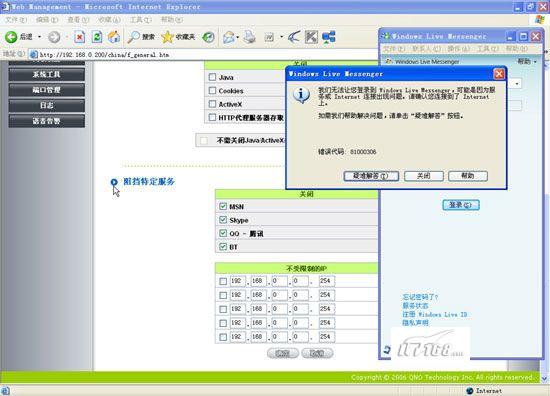Click the Mail envelope toolbar icon

[229, 37]
